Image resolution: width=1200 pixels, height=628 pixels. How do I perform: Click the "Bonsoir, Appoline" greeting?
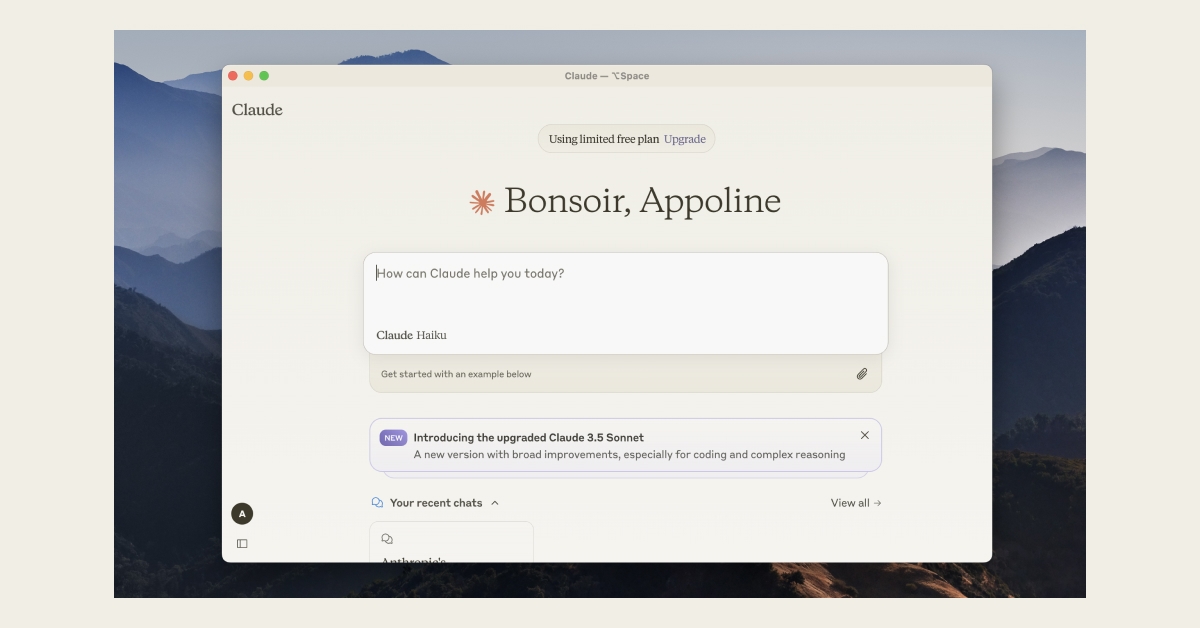point(642,201)
